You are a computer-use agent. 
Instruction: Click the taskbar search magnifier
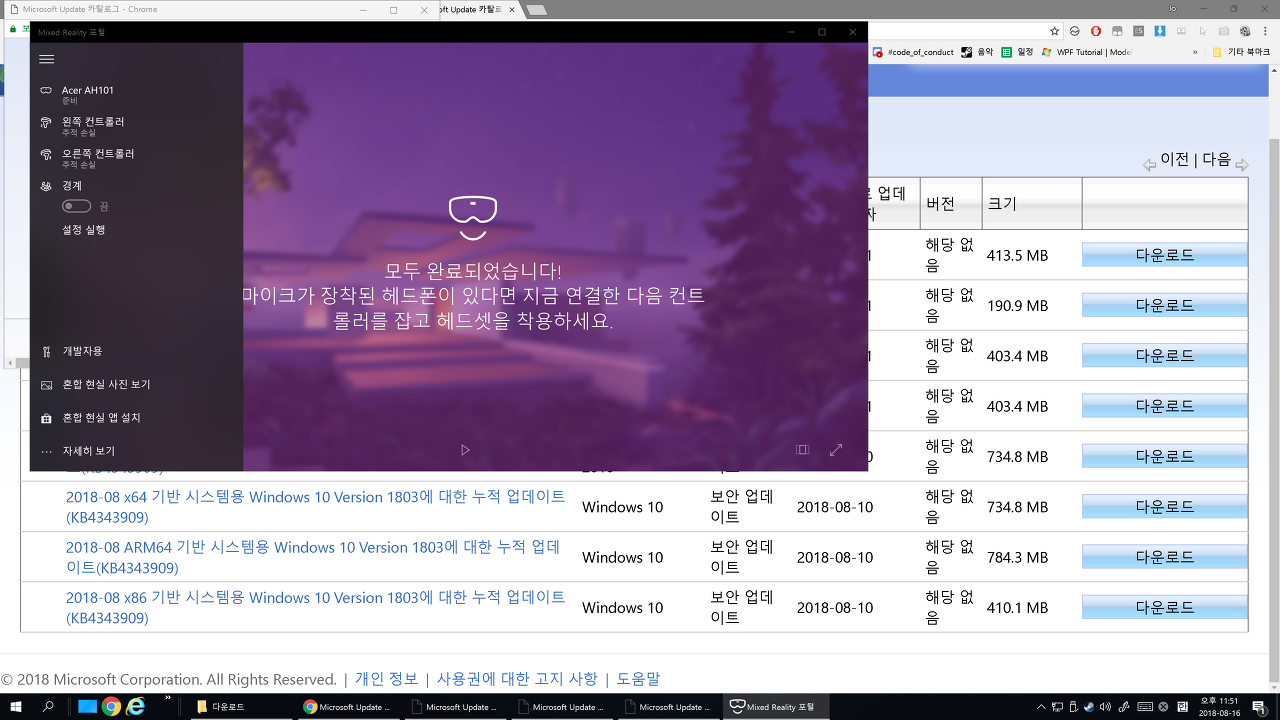click(x=48, y=706)
